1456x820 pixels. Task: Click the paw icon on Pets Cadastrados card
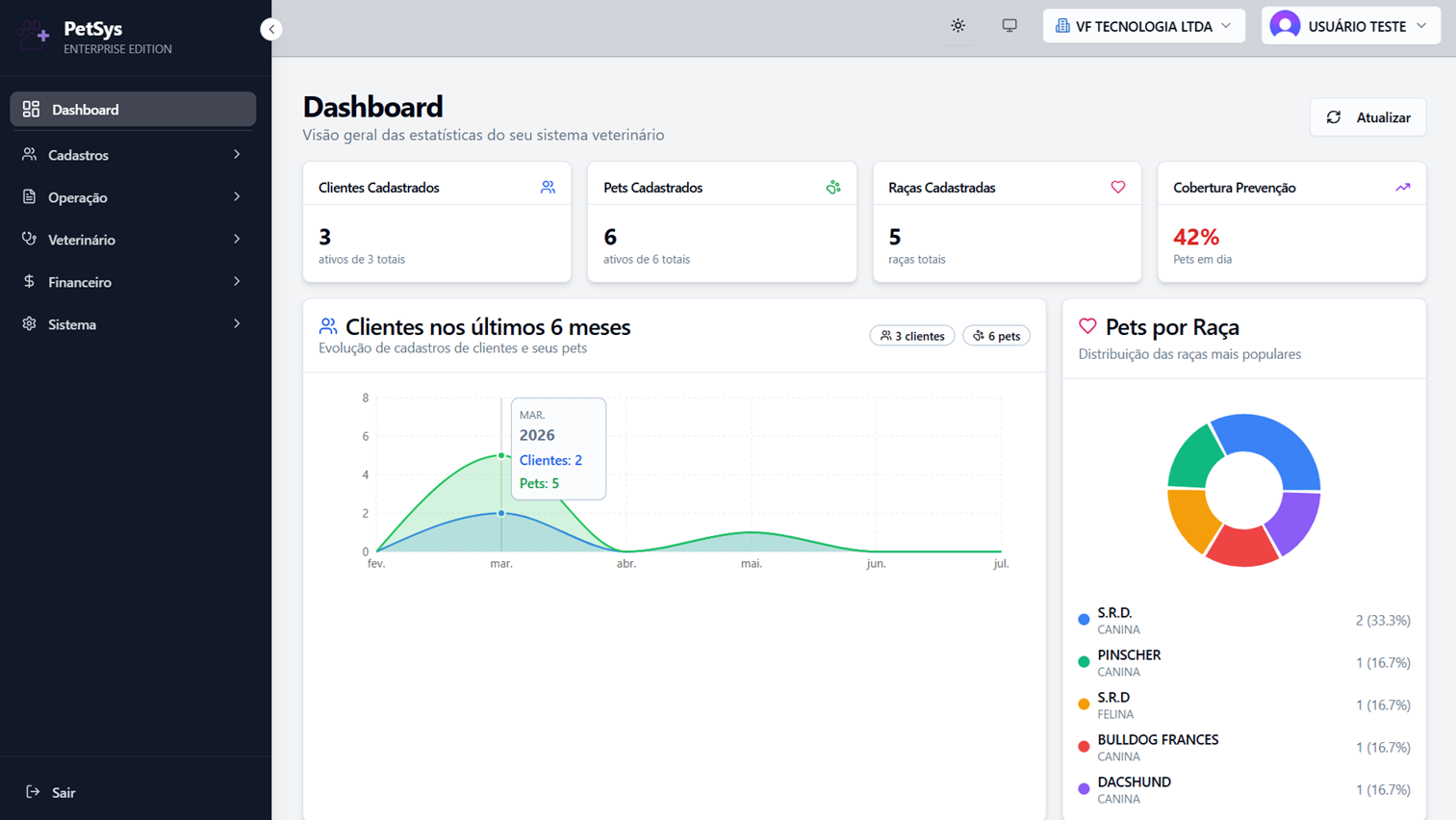coord(833,188)
